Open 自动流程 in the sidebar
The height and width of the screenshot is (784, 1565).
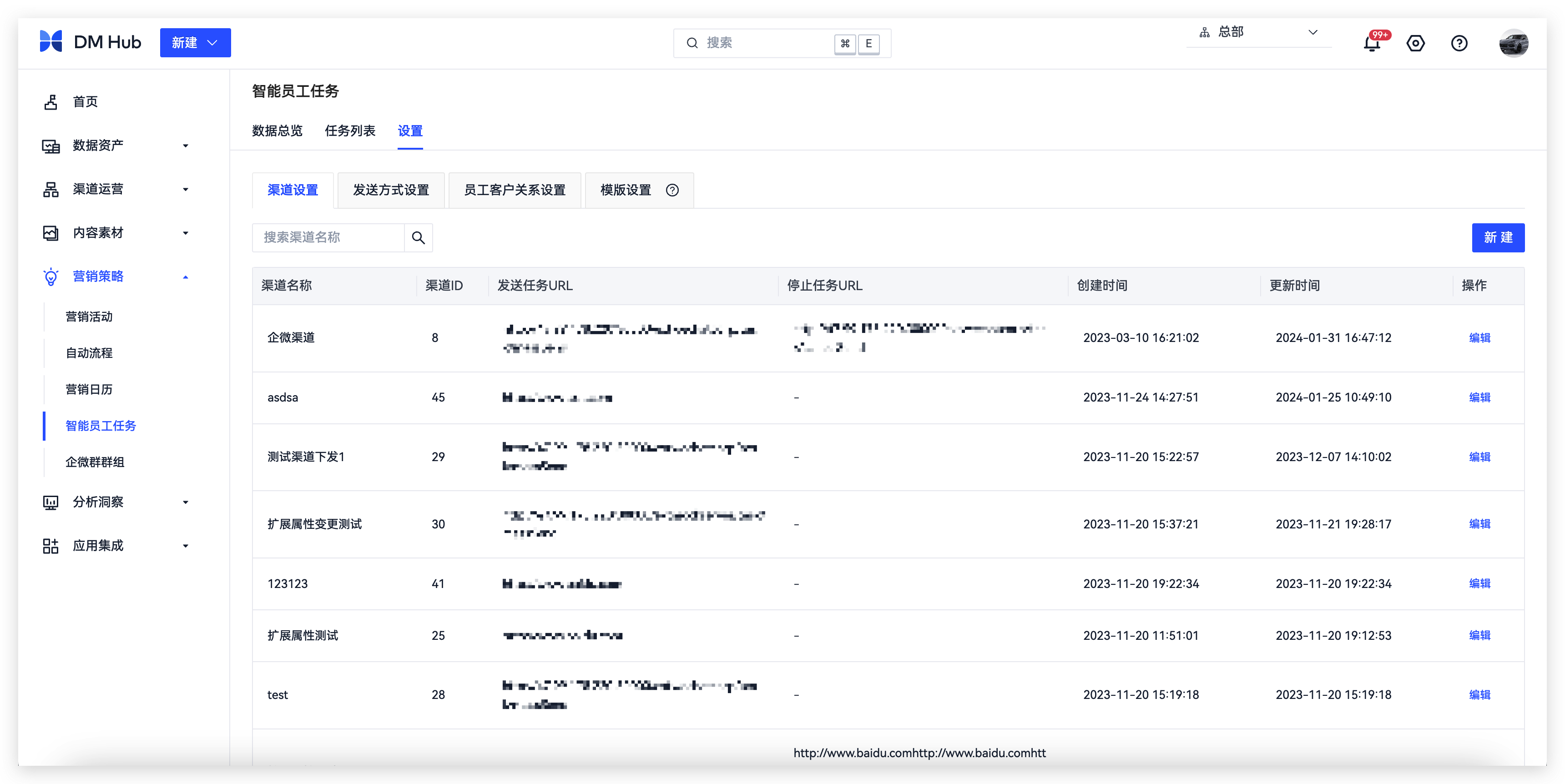click(89, 353)
